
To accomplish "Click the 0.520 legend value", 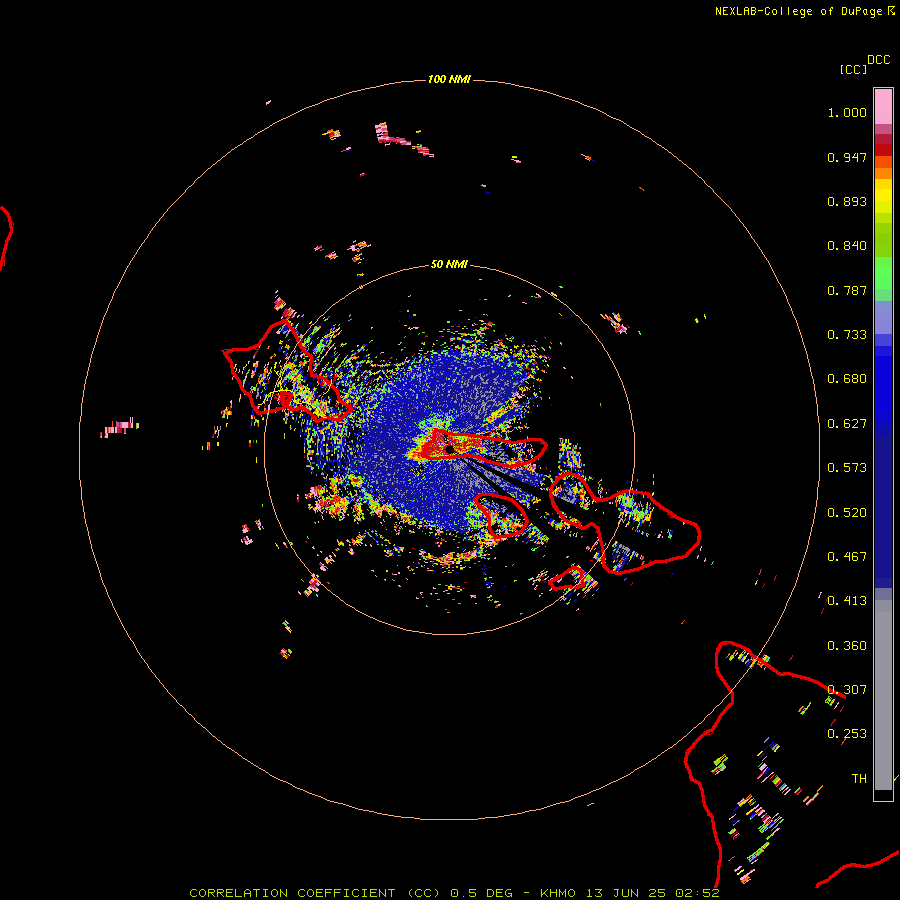I will pyautogui.click(x=847, y=513).
